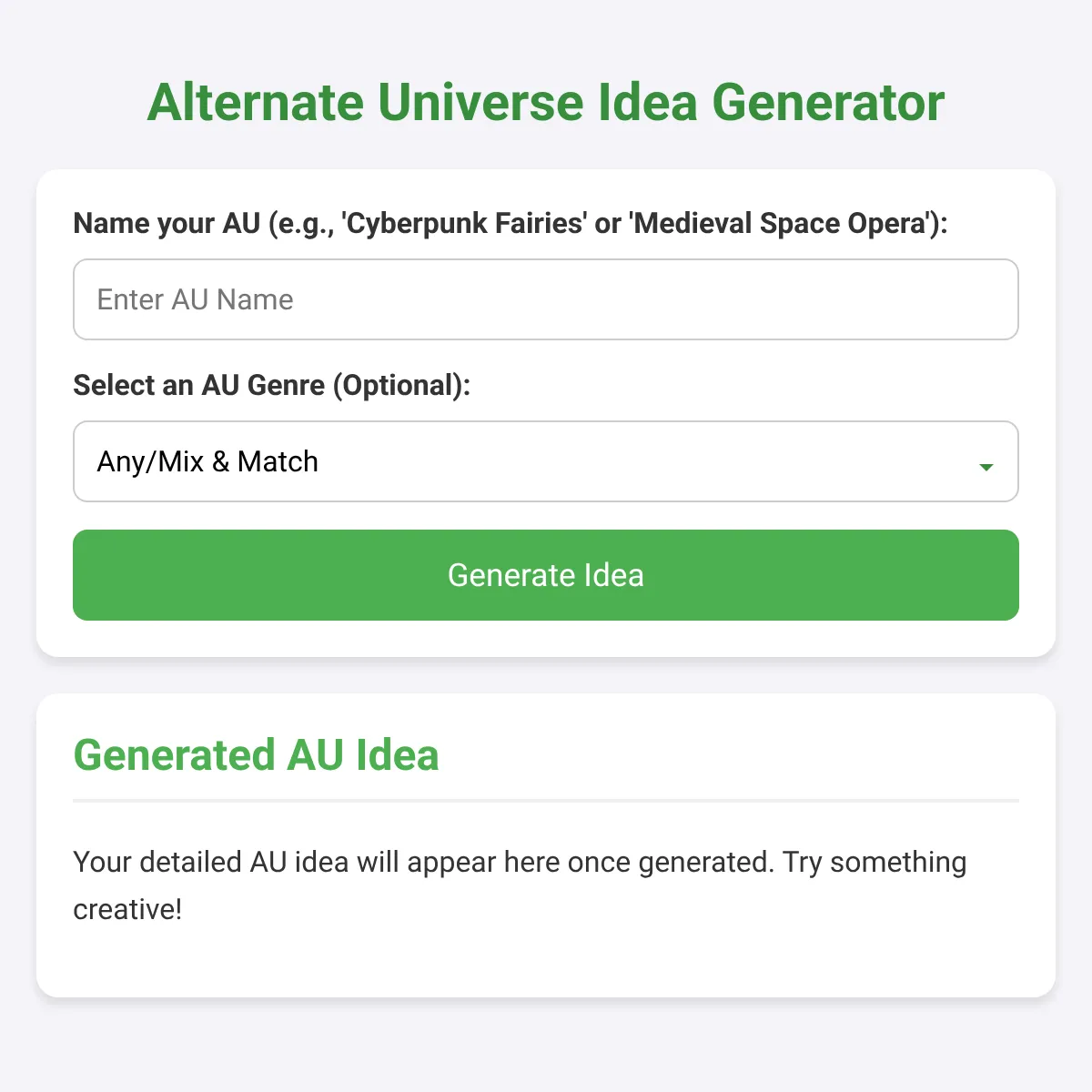
Task: Click the word 'Alternate' in the page title
Action: [256, 102]
